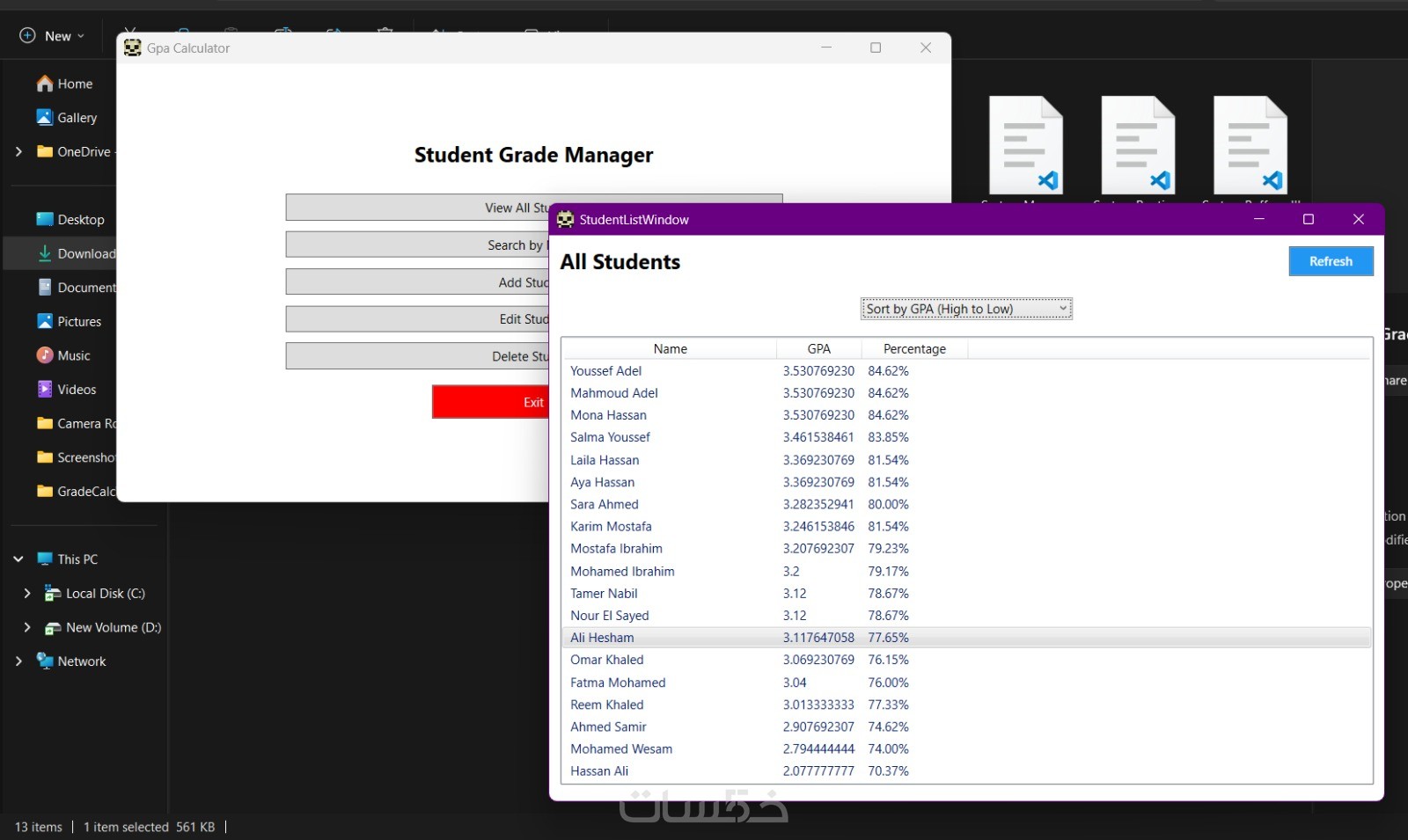Select the Omar Khaled row
The image size is (1408, 840).
pos(966,660)
